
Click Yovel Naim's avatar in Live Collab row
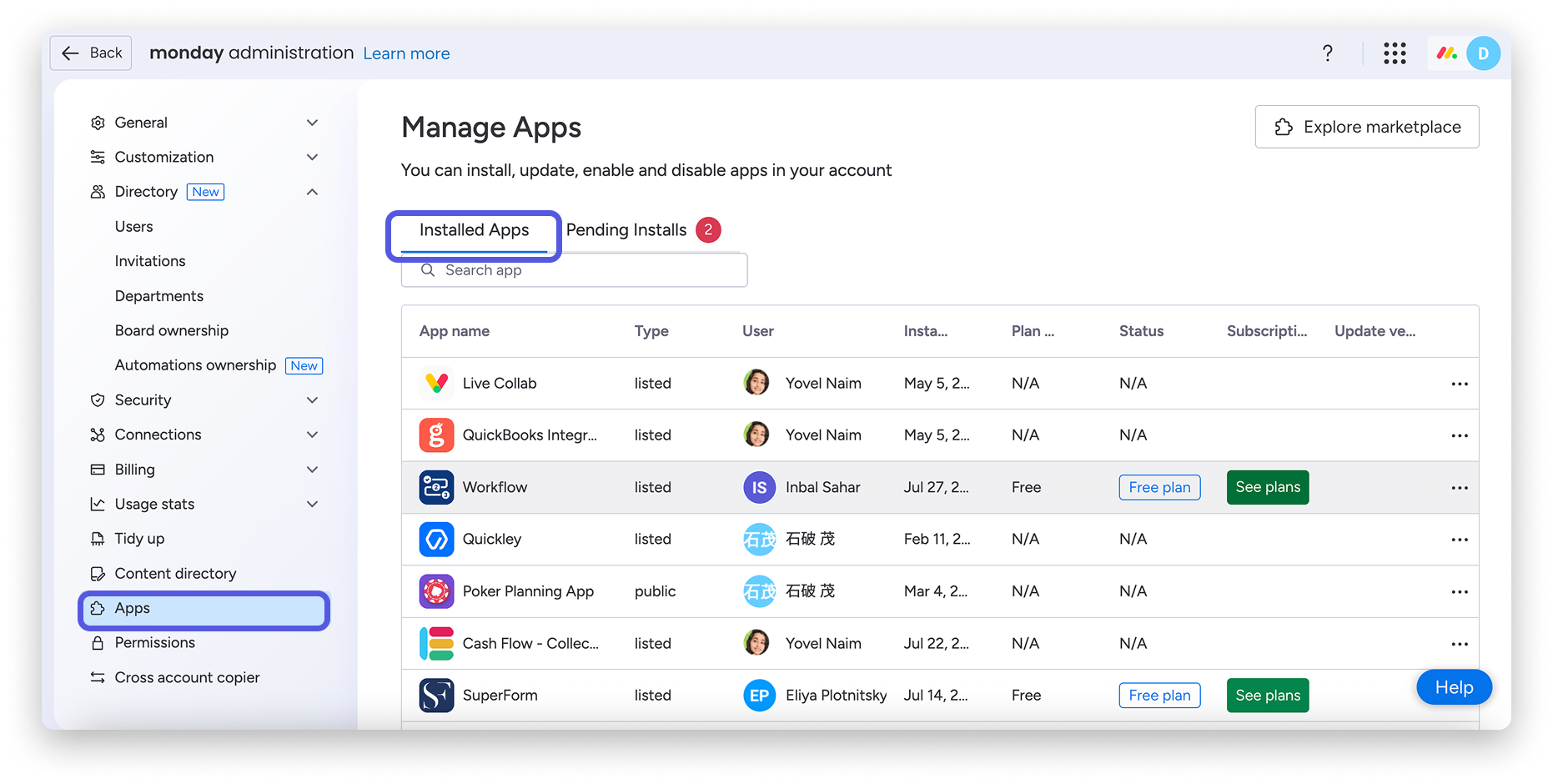[756, 383]
